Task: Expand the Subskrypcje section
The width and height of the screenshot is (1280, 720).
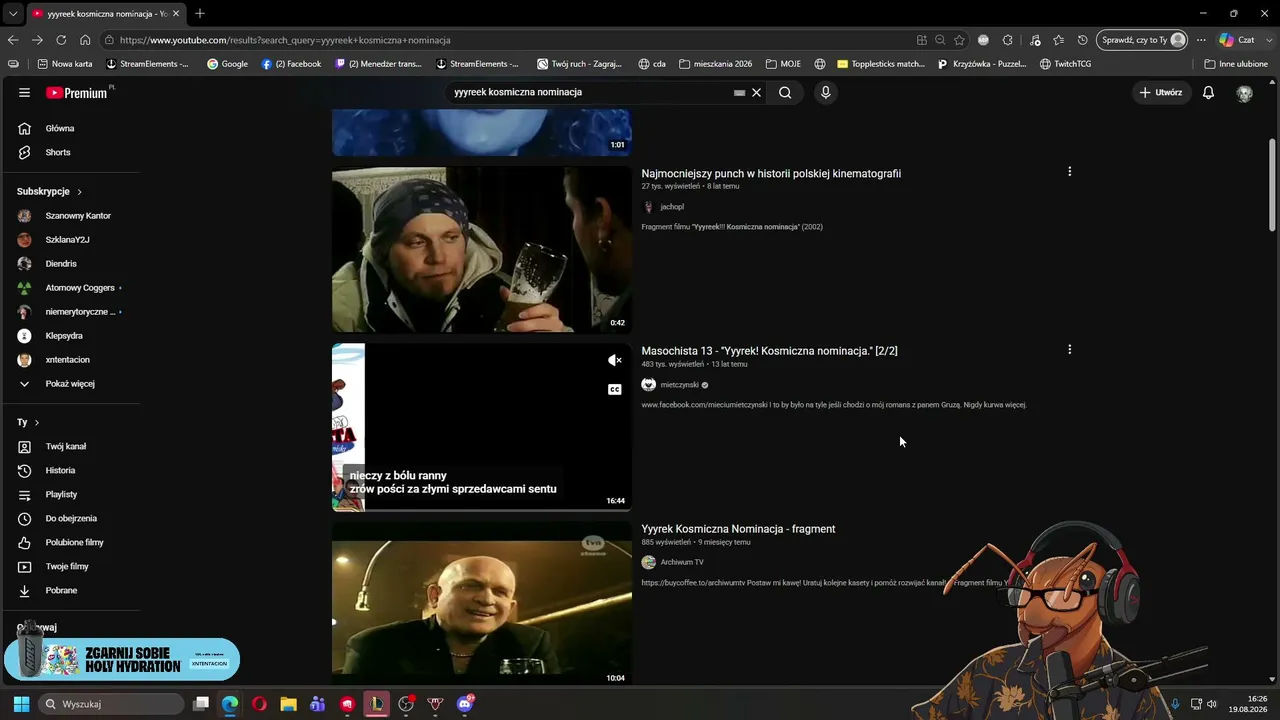Action: pyautogui.click(x=50, y=191)
